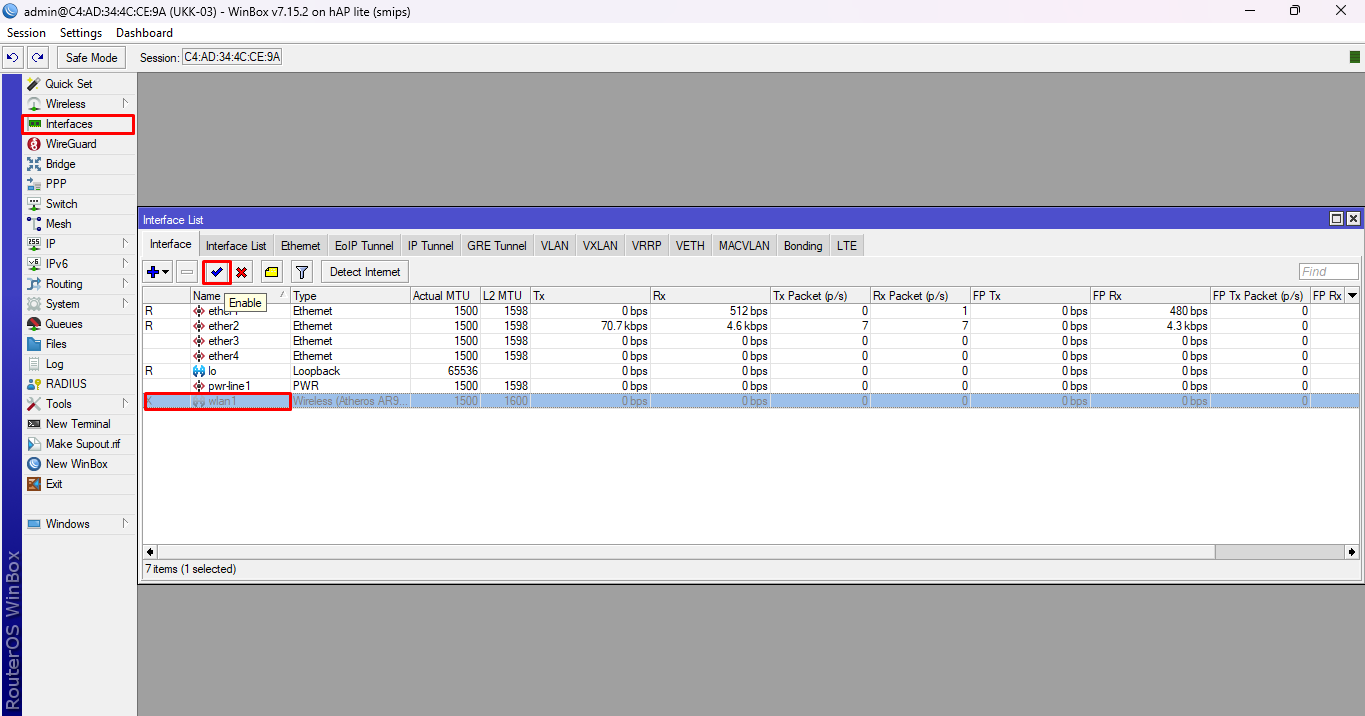Open the Dashboard menu
Screen dimensions: 1365x716
point(144,33)
